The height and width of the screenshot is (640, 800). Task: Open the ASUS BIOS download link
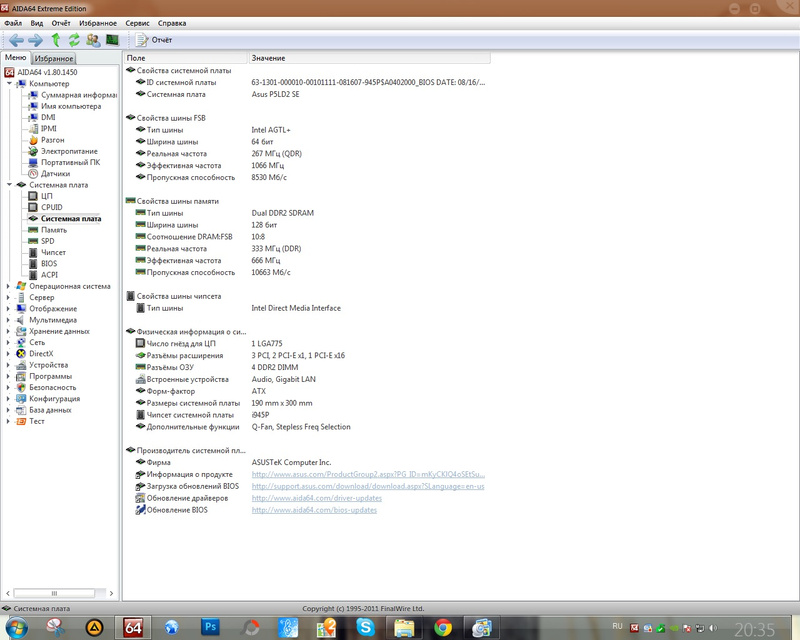367,486
